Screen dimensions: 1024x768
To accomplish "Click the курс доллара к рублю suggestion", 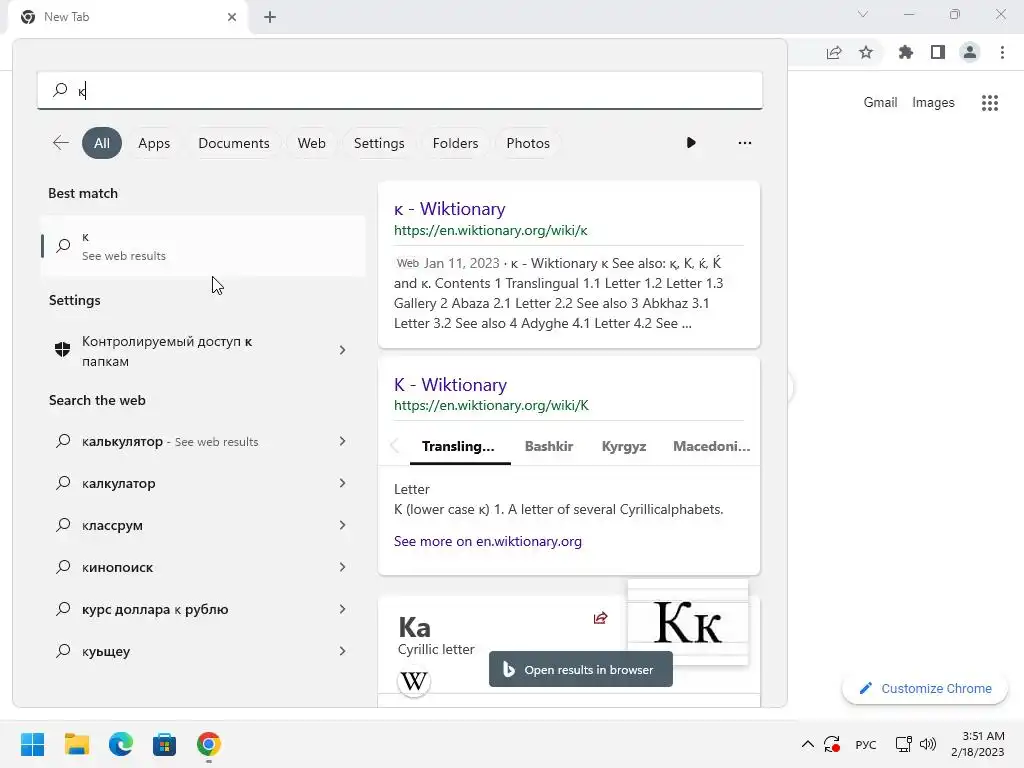I will [x=155, y=609].
